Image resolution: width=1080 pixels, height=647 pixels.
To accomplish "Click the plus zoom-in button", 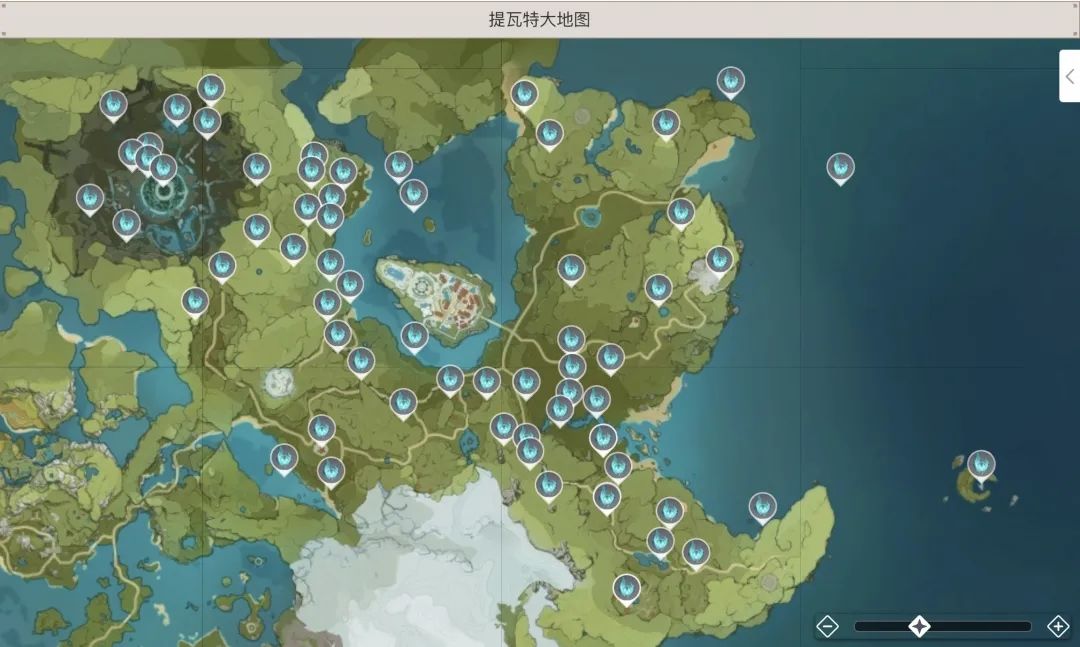I will point(1058,626).
